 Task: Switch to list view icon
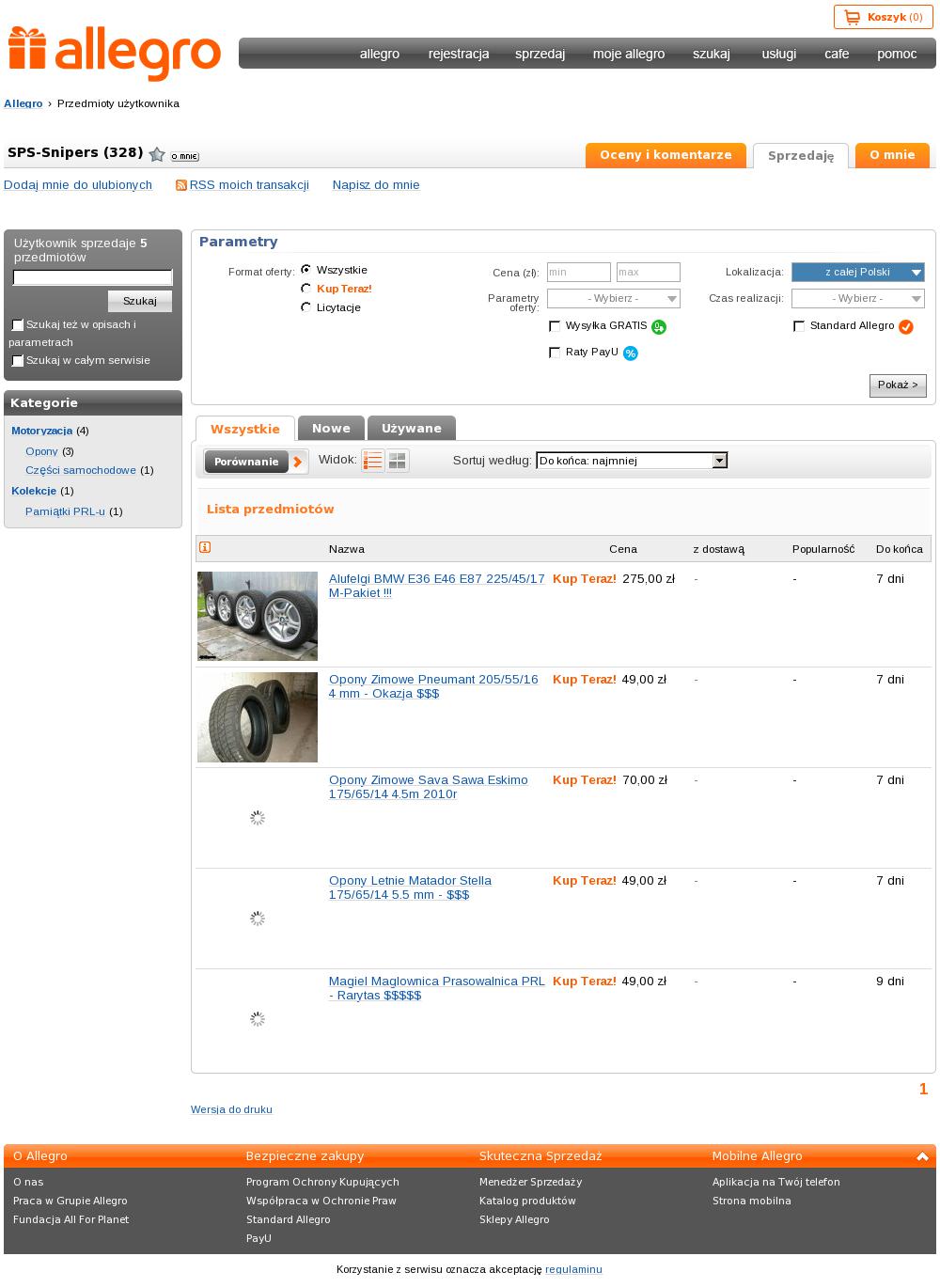(x=373, y=461)
